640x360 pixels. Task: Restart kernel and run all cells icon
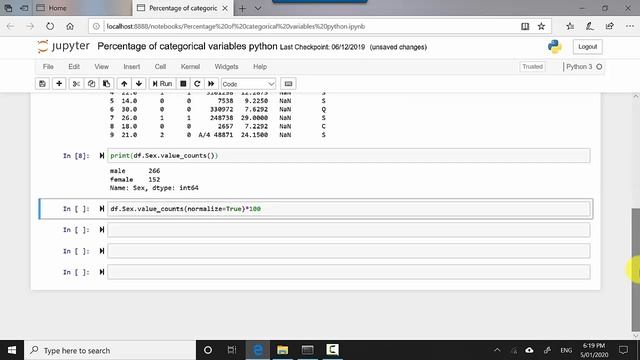tap(211, 84)
